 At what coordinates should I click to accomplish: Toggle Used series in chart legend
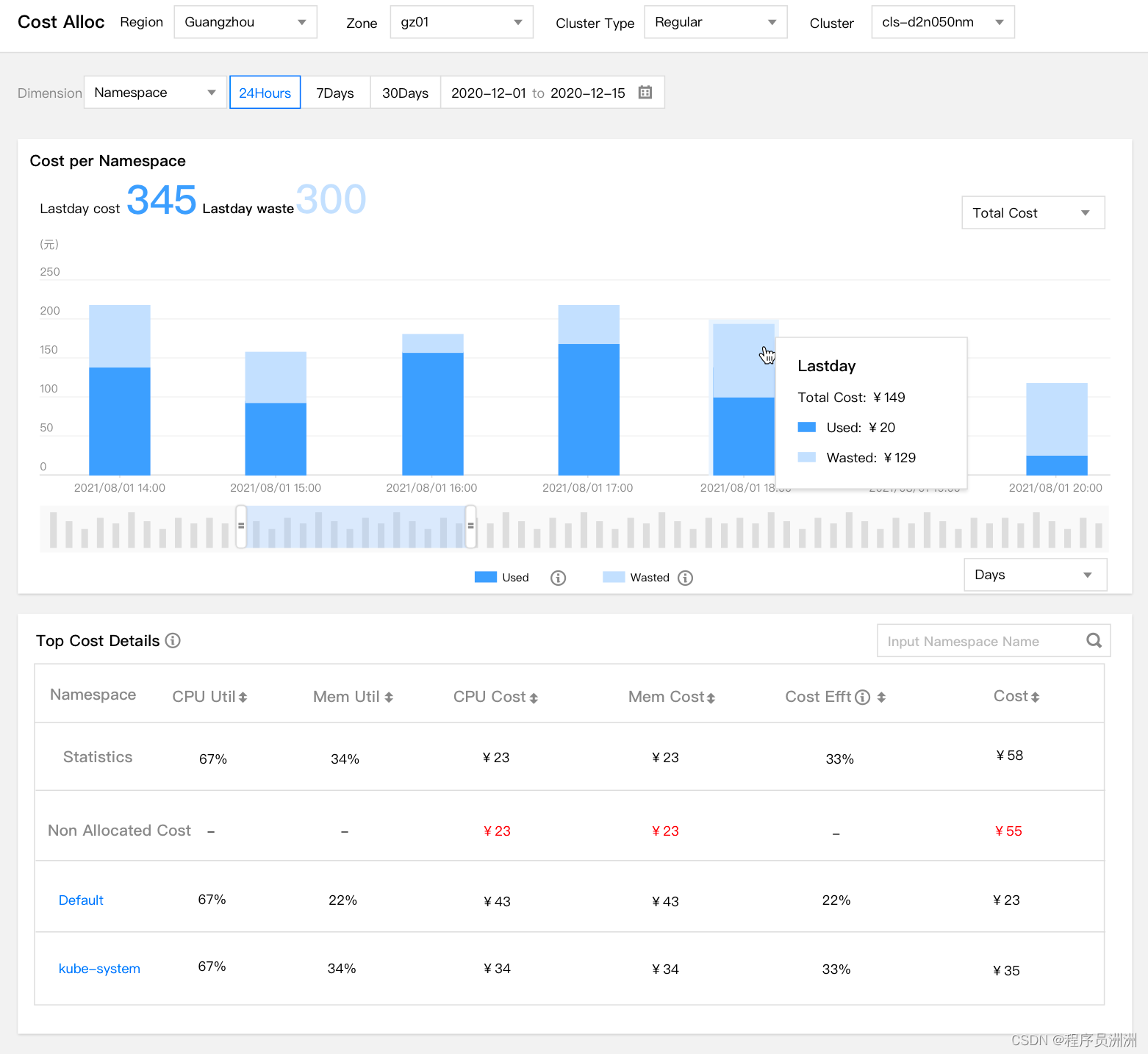pyautogui.click(x=502, y=577)
